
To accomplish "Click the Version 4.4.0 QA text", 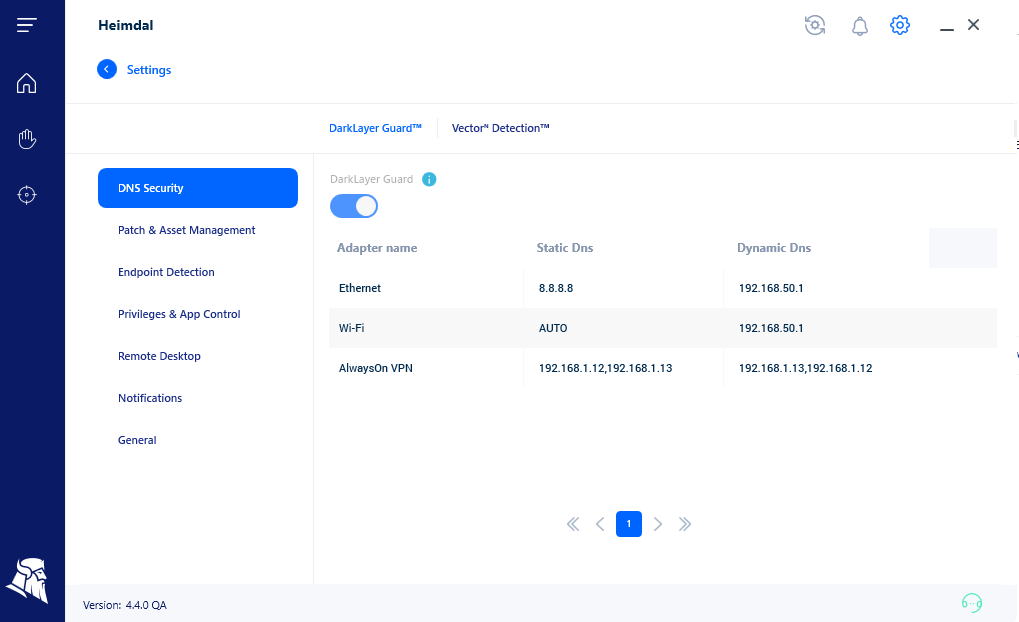I will tap(125, 605).
